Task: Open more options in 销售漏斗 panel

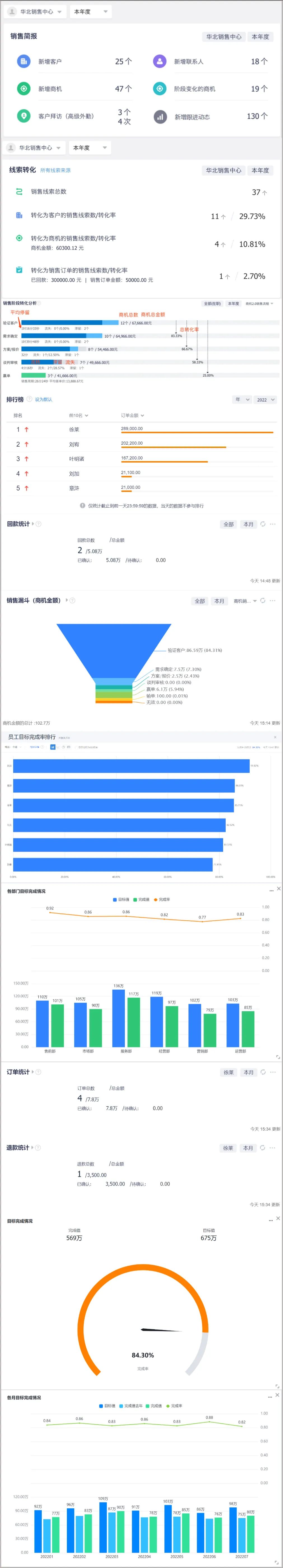Action: (x=273, y=601)
